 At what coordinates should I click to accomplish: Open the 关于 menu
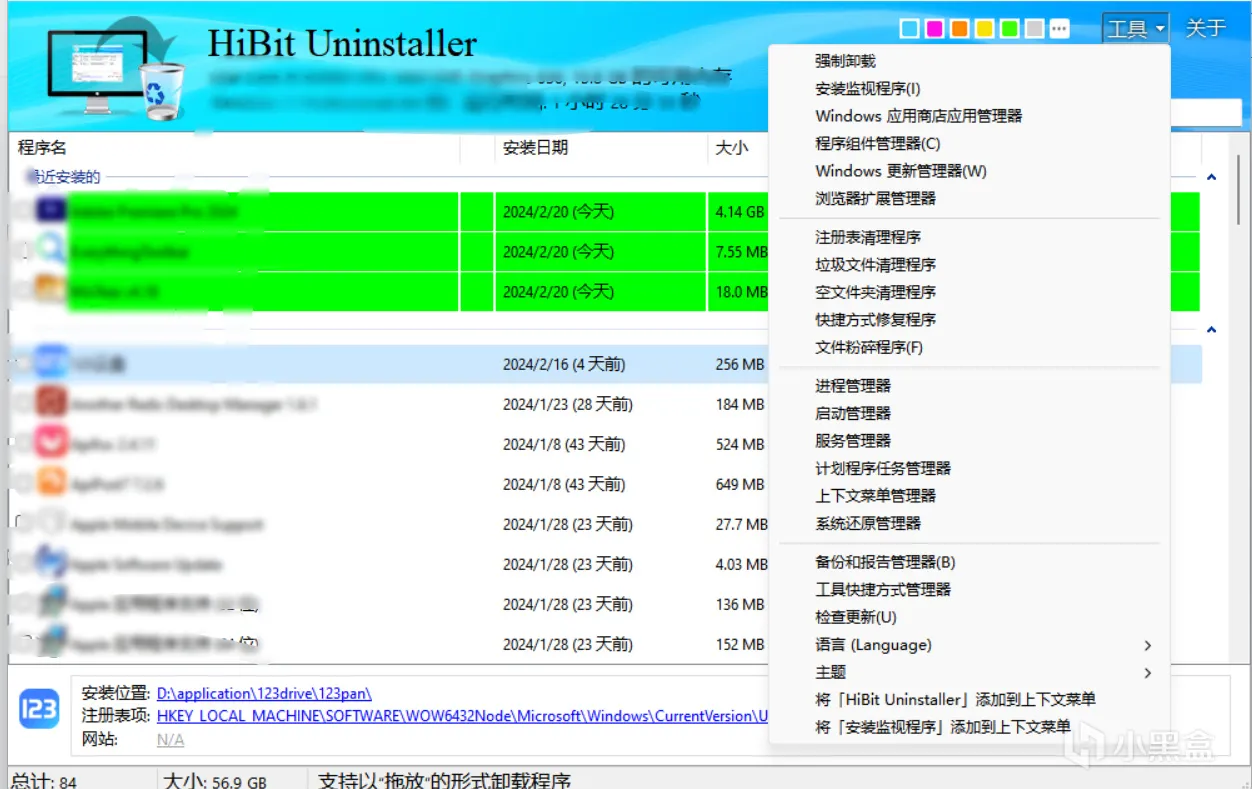(x=1205, y=29)
